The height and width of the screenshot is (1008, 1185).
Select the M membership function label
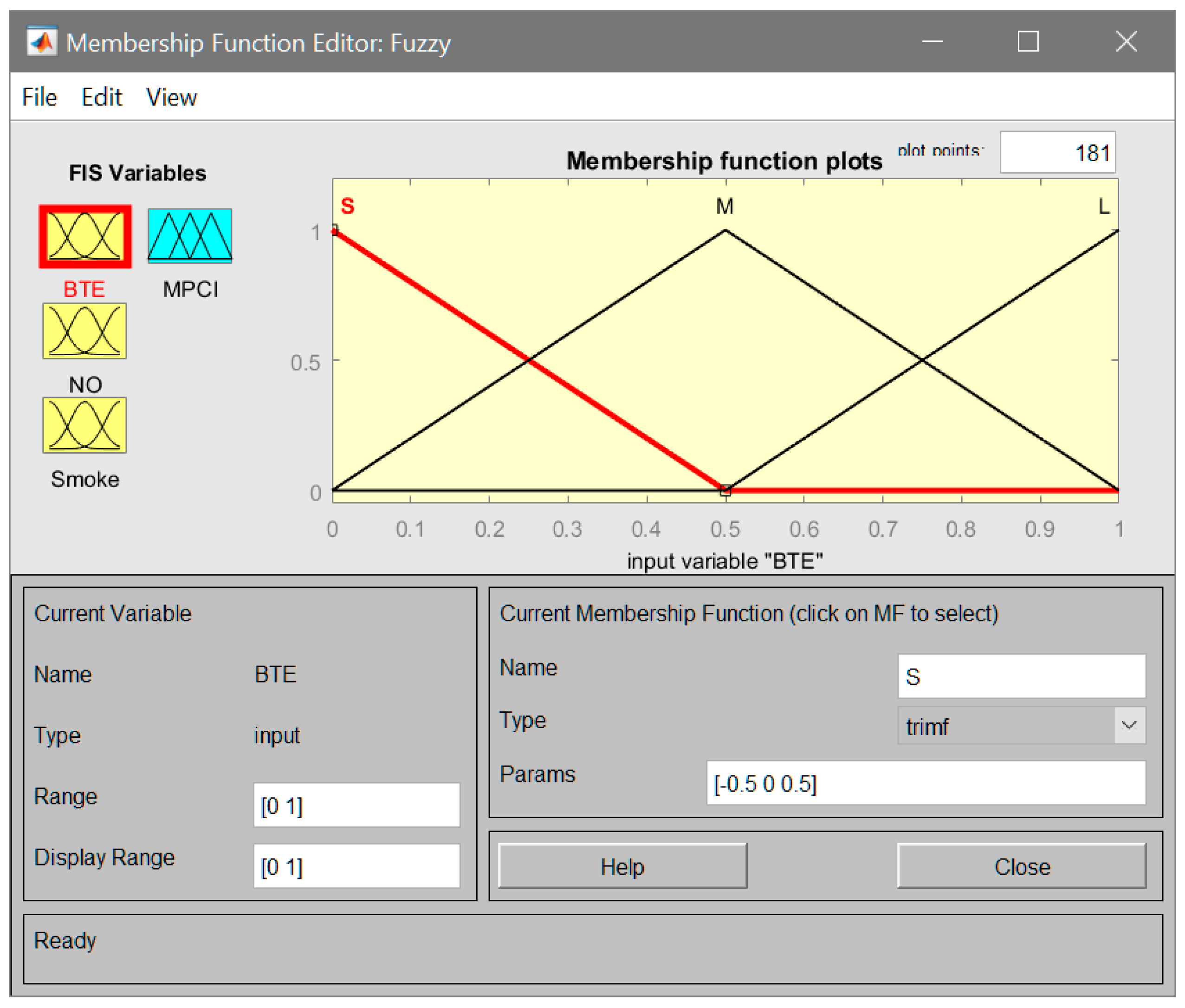pyautogui.click(x=725, y=206)
